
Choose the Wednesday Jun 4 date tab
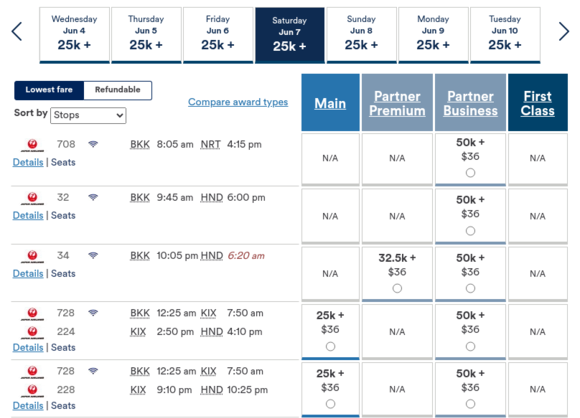[74, 35]
